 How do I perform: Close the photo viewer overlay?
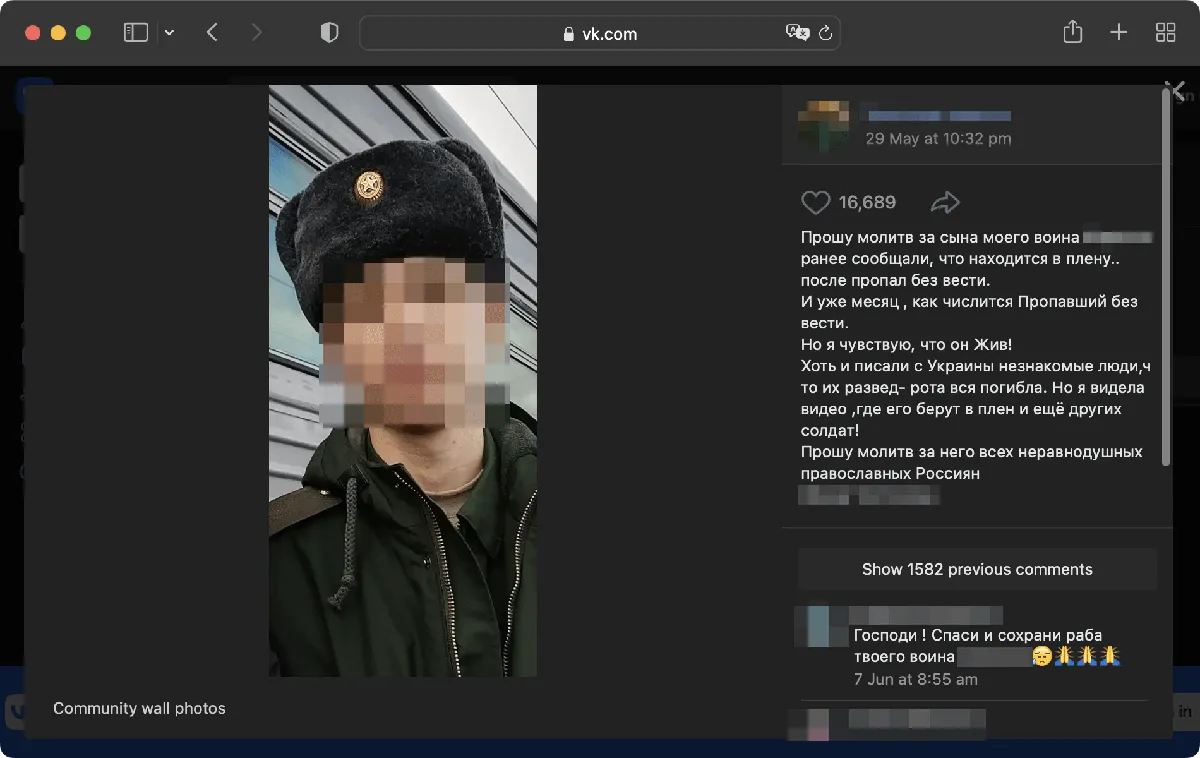[1177, 91]
